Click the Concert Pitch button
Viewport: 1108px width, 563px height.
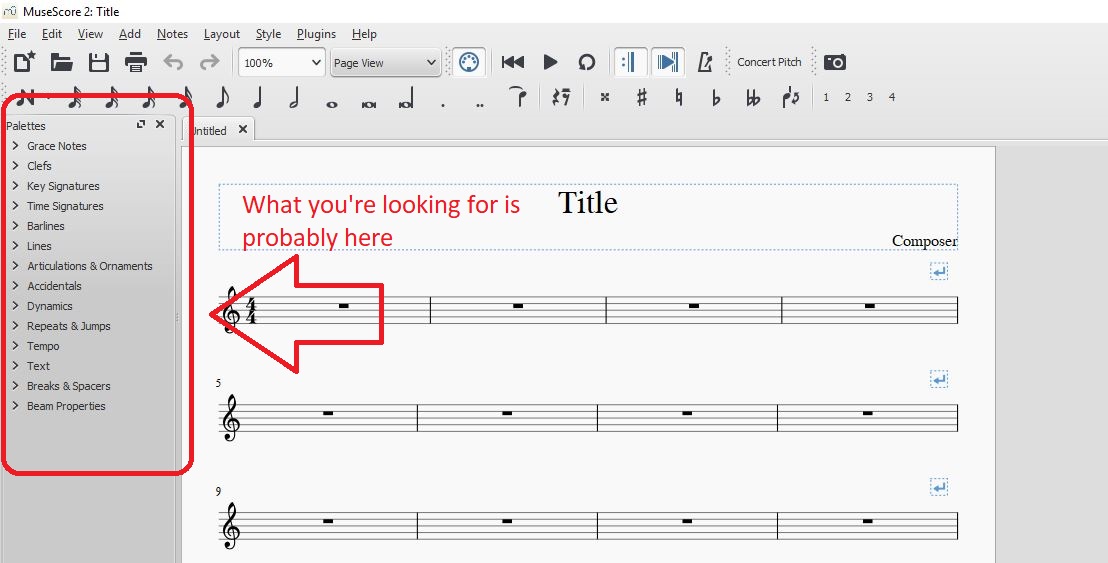click(769, 62)
